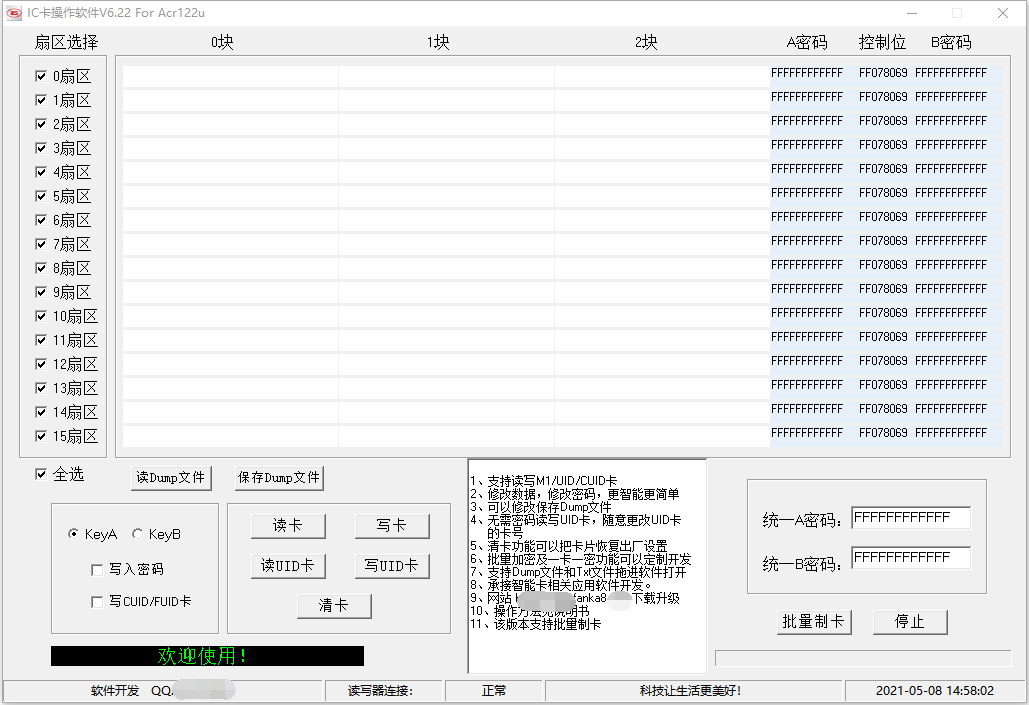Image resolution: width=1029 pixels, height=705 pixels.
Task: Click the 写卡 button
Action: [392, 526]
